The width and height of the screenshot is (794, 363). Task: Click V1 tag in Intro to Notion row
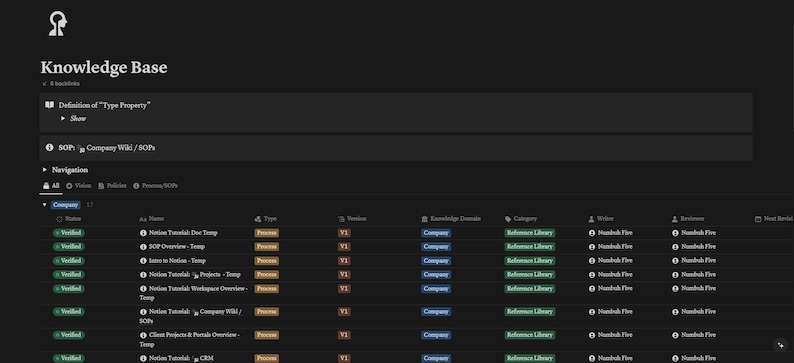(344, 261)
